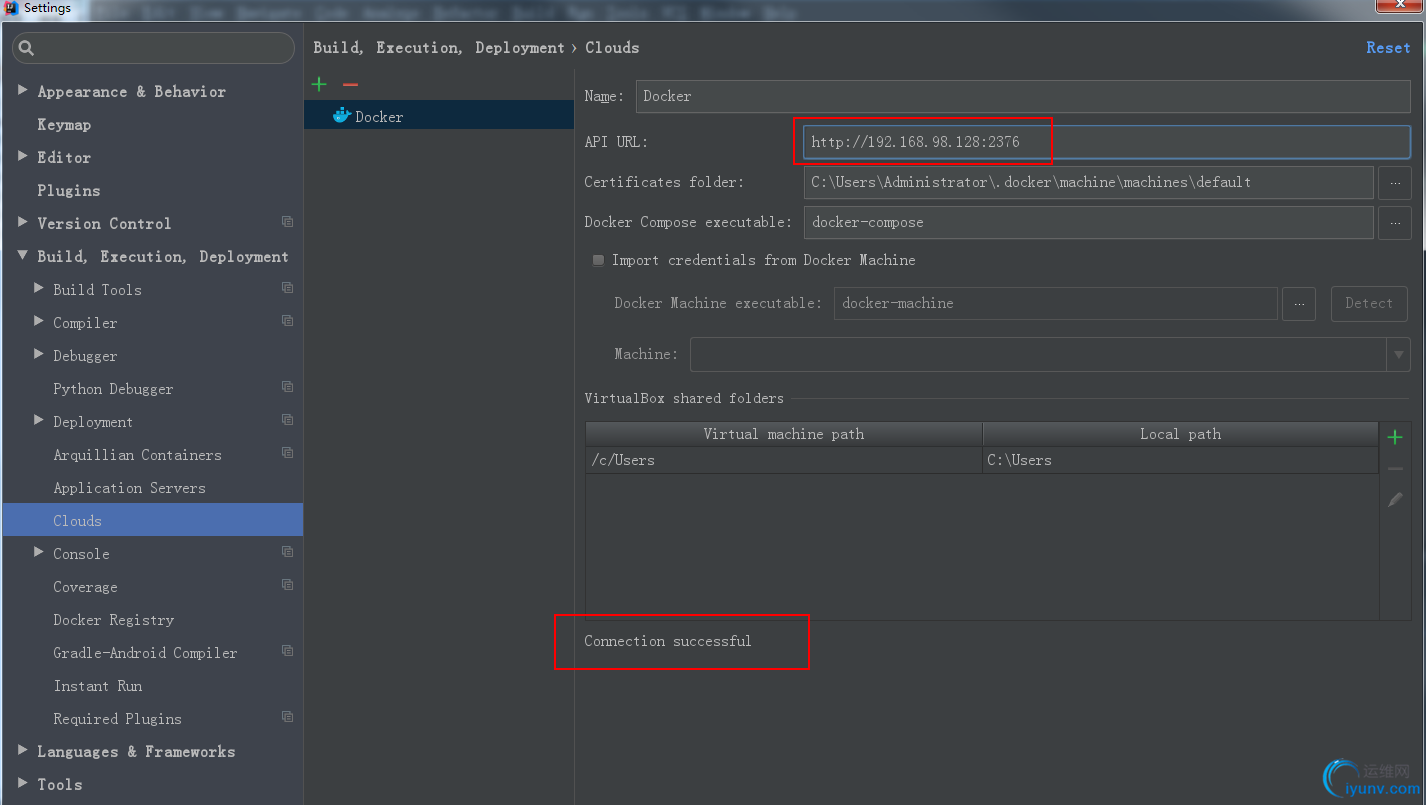Expand Version Control section
1426x805 pixels.
tap(22, 223)
